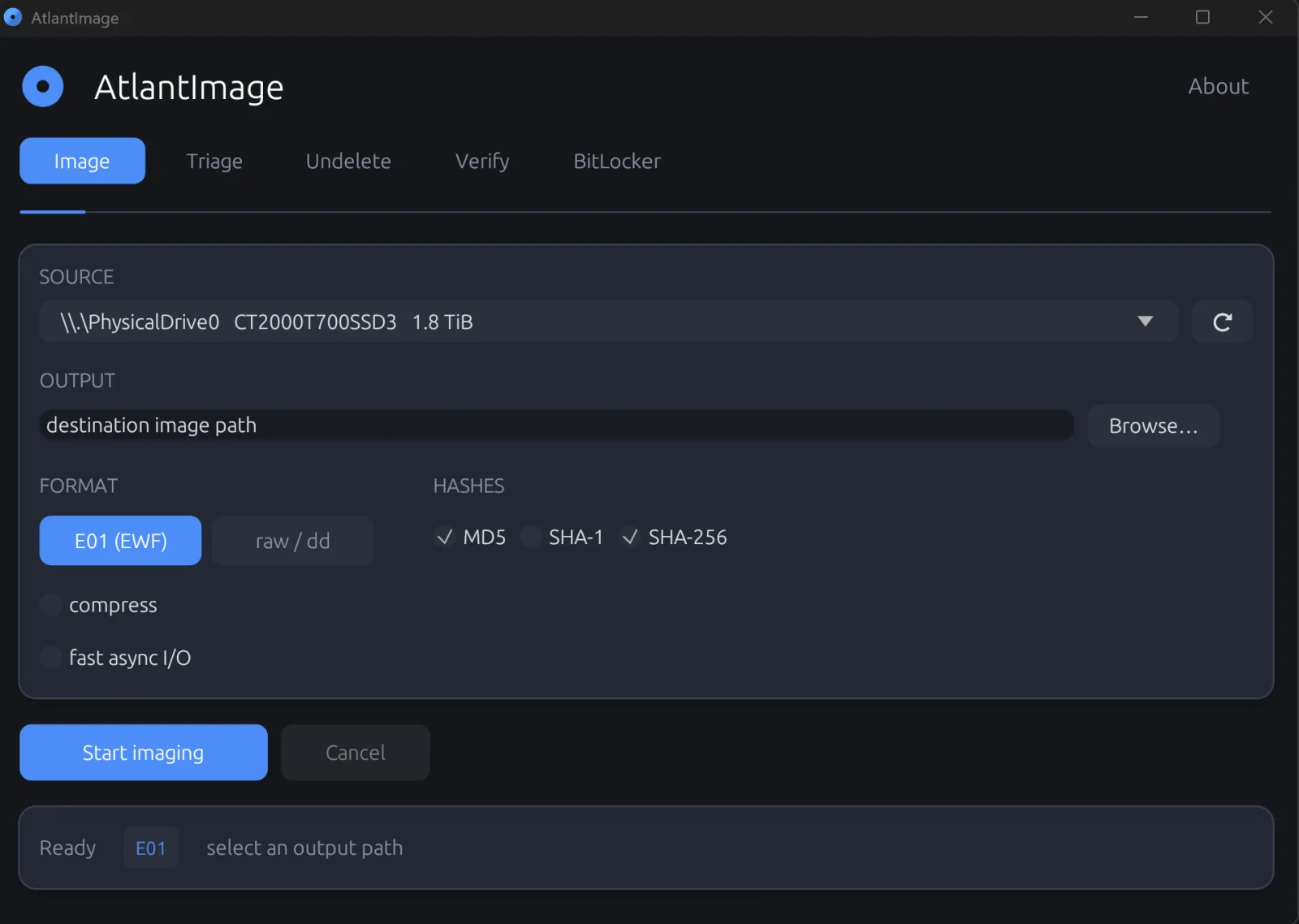Click the 'select an output path' status text

click(x=304, y=848)
